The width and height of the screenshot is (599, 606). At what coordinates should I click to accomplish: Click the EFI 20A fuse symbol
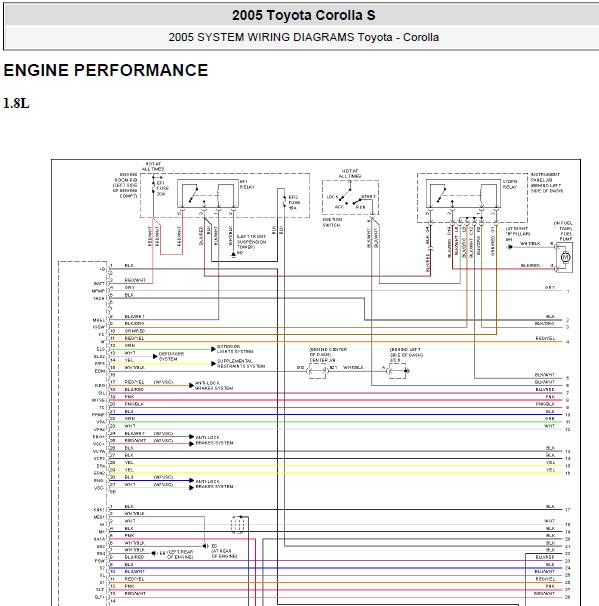click(x=153, y=187)
